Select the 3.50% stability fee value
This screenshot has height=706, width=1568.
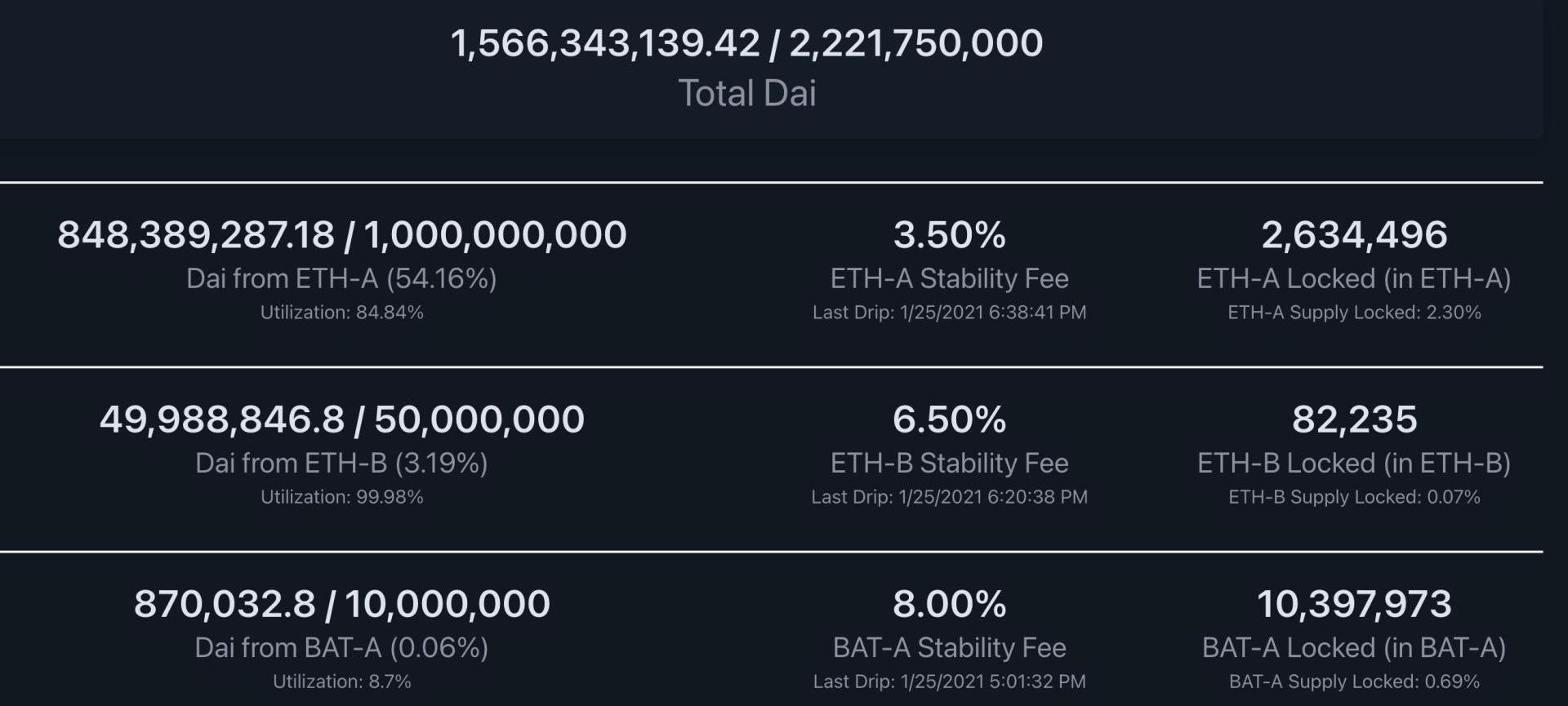point(949,235)
